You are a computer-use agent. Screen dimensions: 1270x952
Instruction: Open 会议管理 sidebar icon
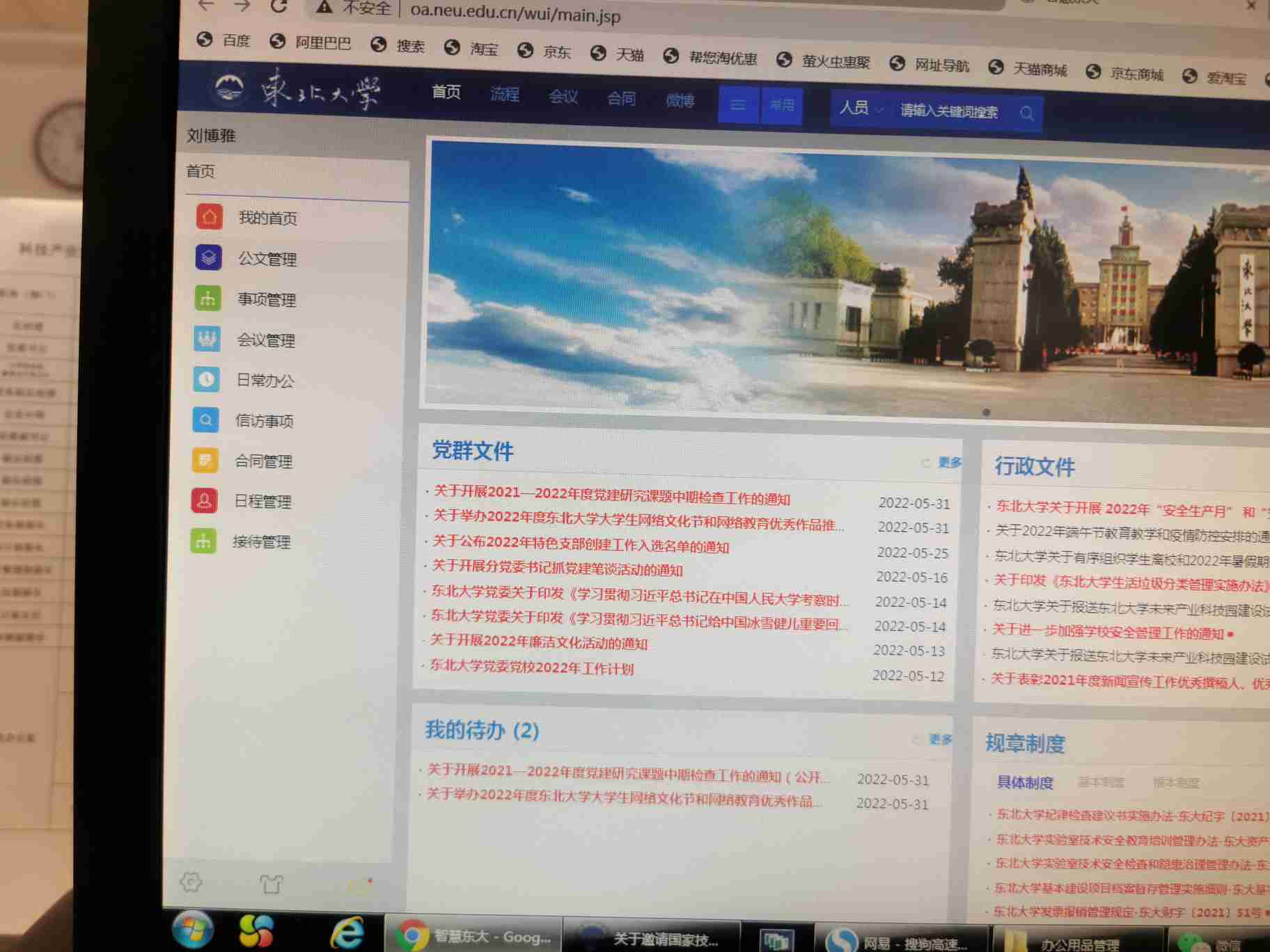(x=207, y=339)
